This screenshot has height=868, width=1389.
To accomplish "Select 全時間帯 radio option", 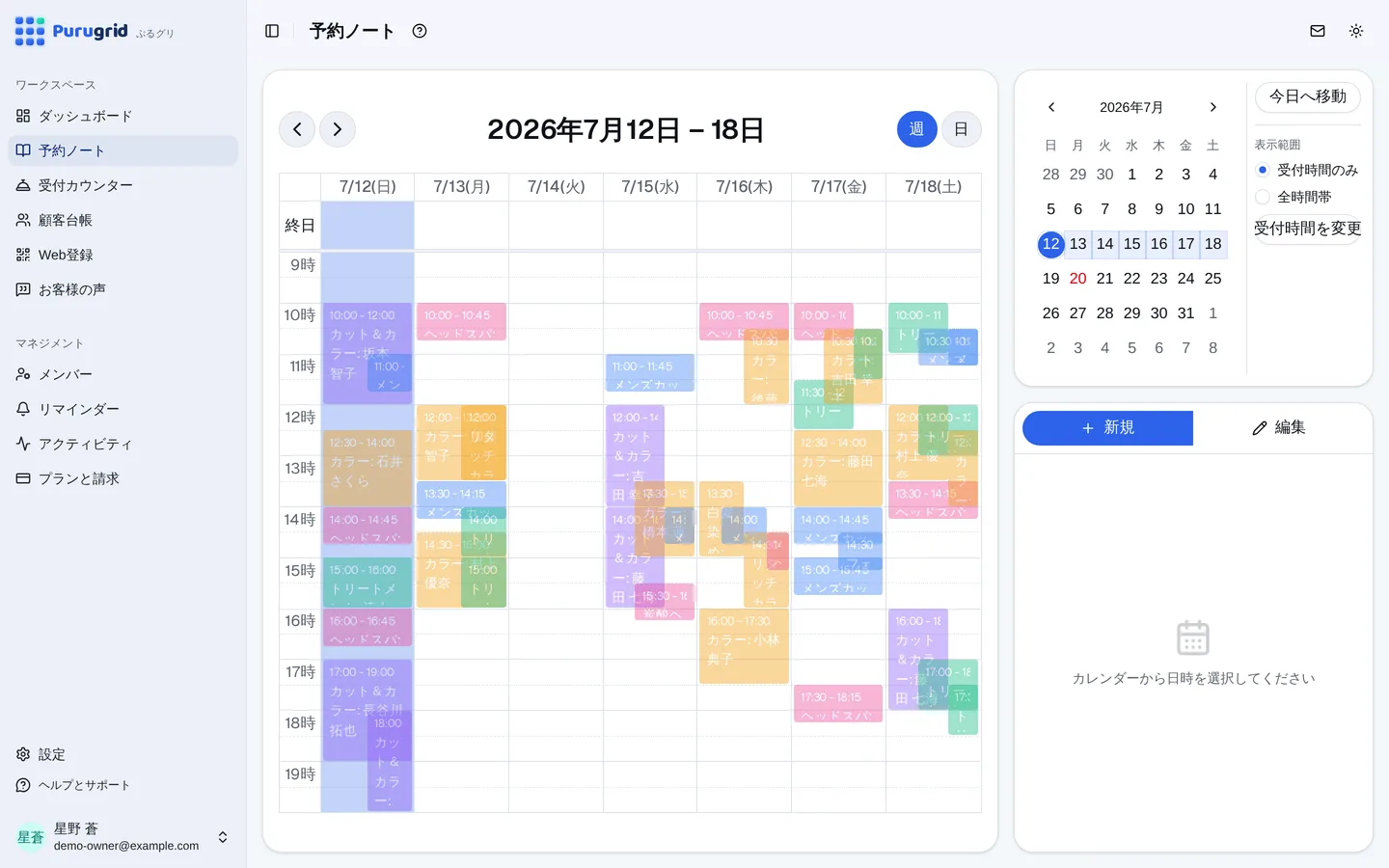I will tap(1263, 197).
